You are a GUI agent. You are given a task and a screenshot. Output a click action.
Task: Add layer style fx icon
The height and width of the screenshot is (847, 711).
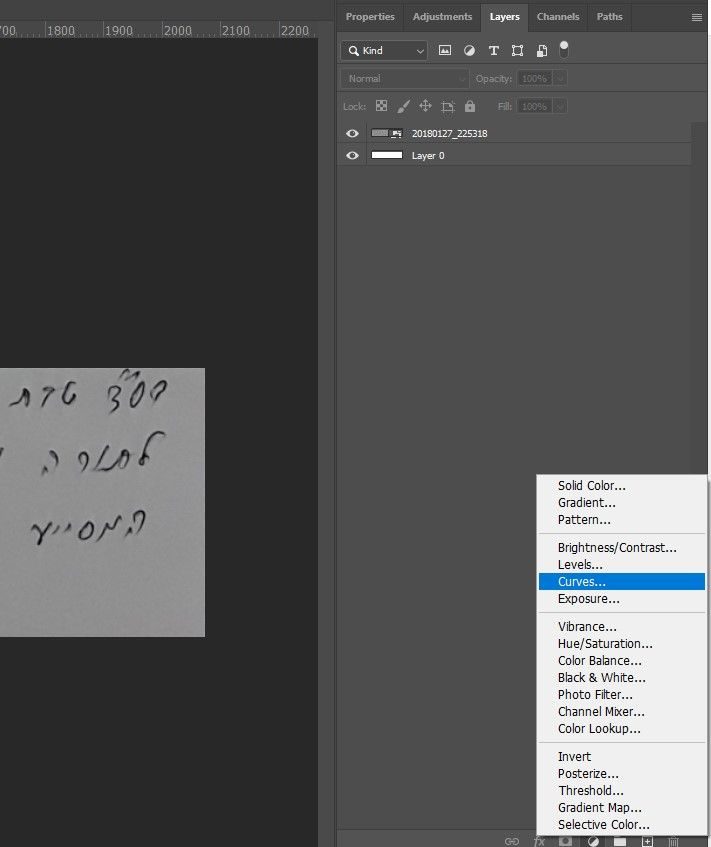(539, 841)
